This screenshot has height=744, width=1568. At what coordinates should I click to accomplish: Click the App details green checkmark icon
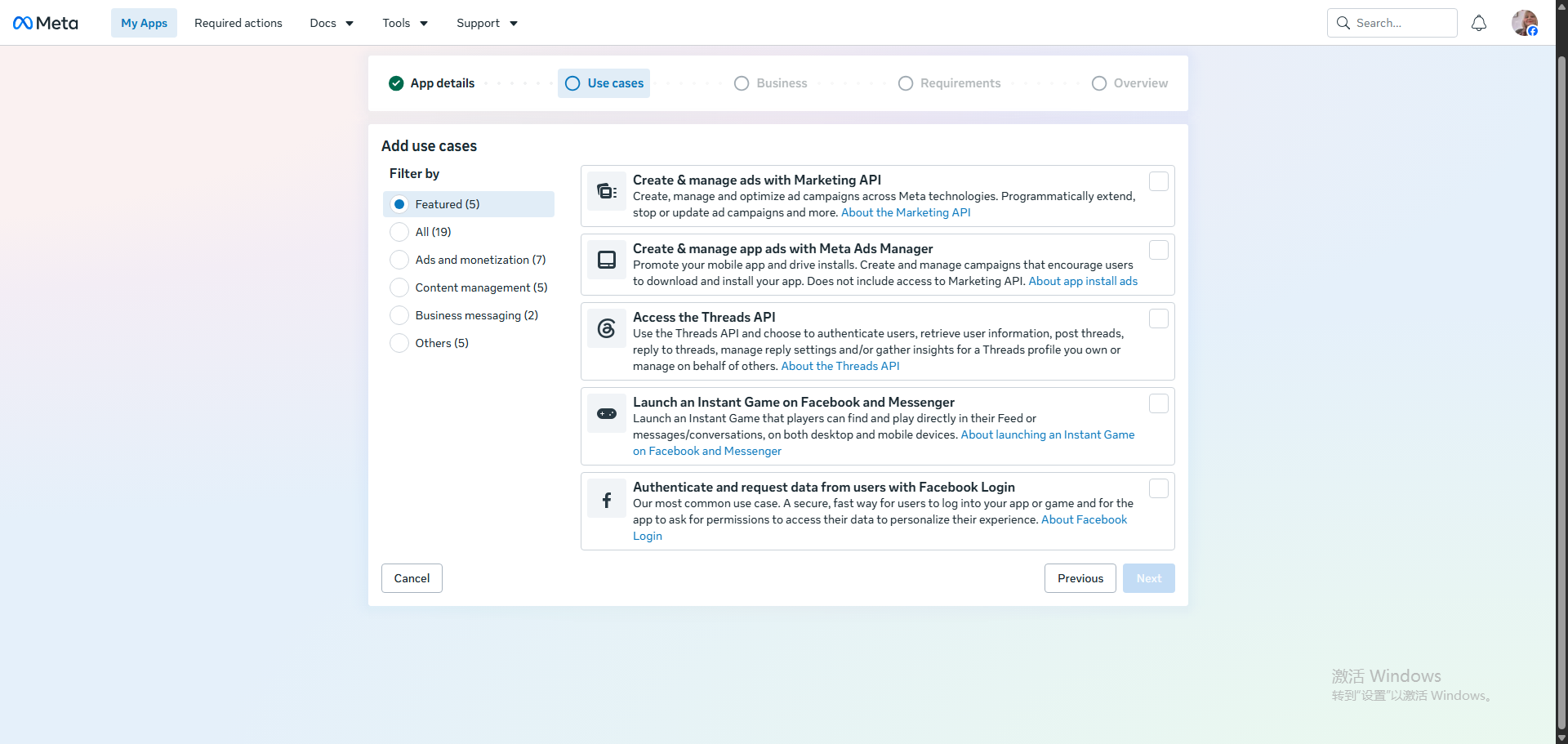click(x=396, y=83)
